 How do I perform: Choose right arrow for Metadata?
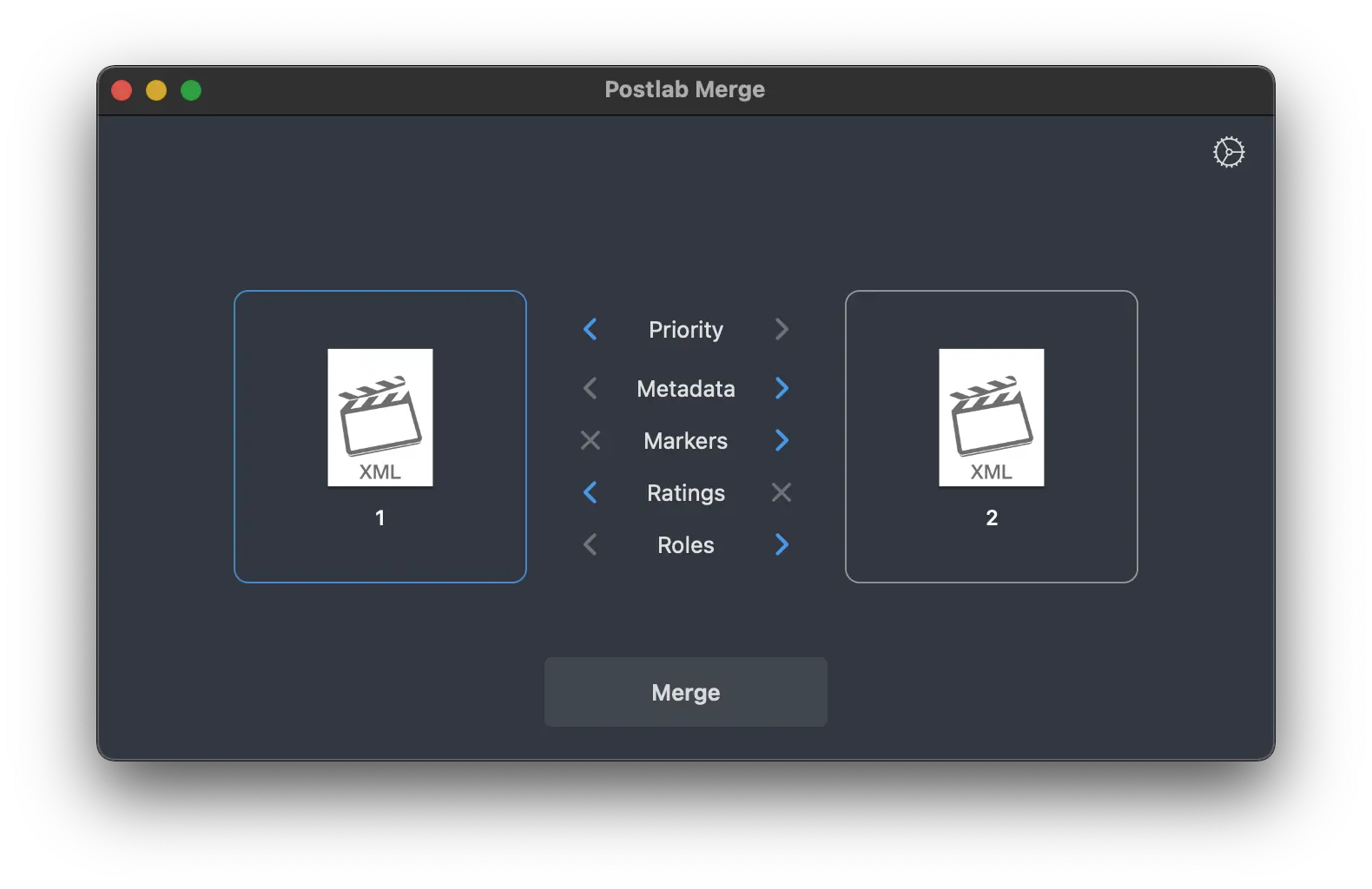[782, 388]
